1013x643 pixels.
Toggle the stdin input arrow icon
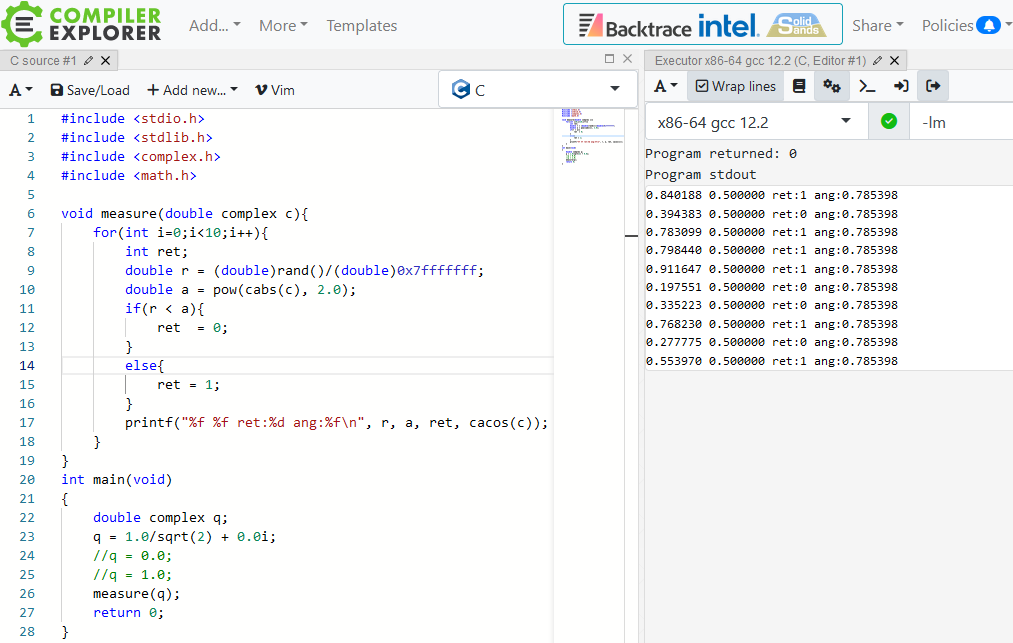pyautogui.click(x=900, y=86)
